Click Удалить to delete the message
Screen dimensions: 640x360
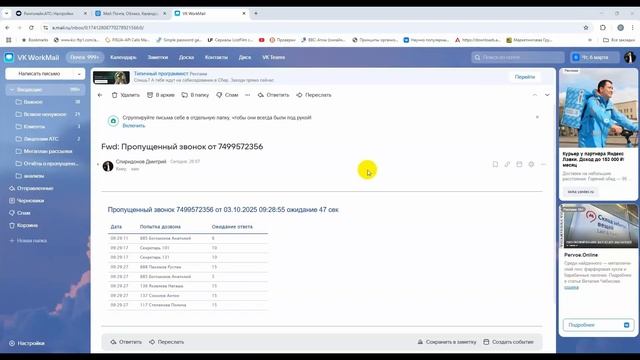pyautogui.click(x=126, y=95)
